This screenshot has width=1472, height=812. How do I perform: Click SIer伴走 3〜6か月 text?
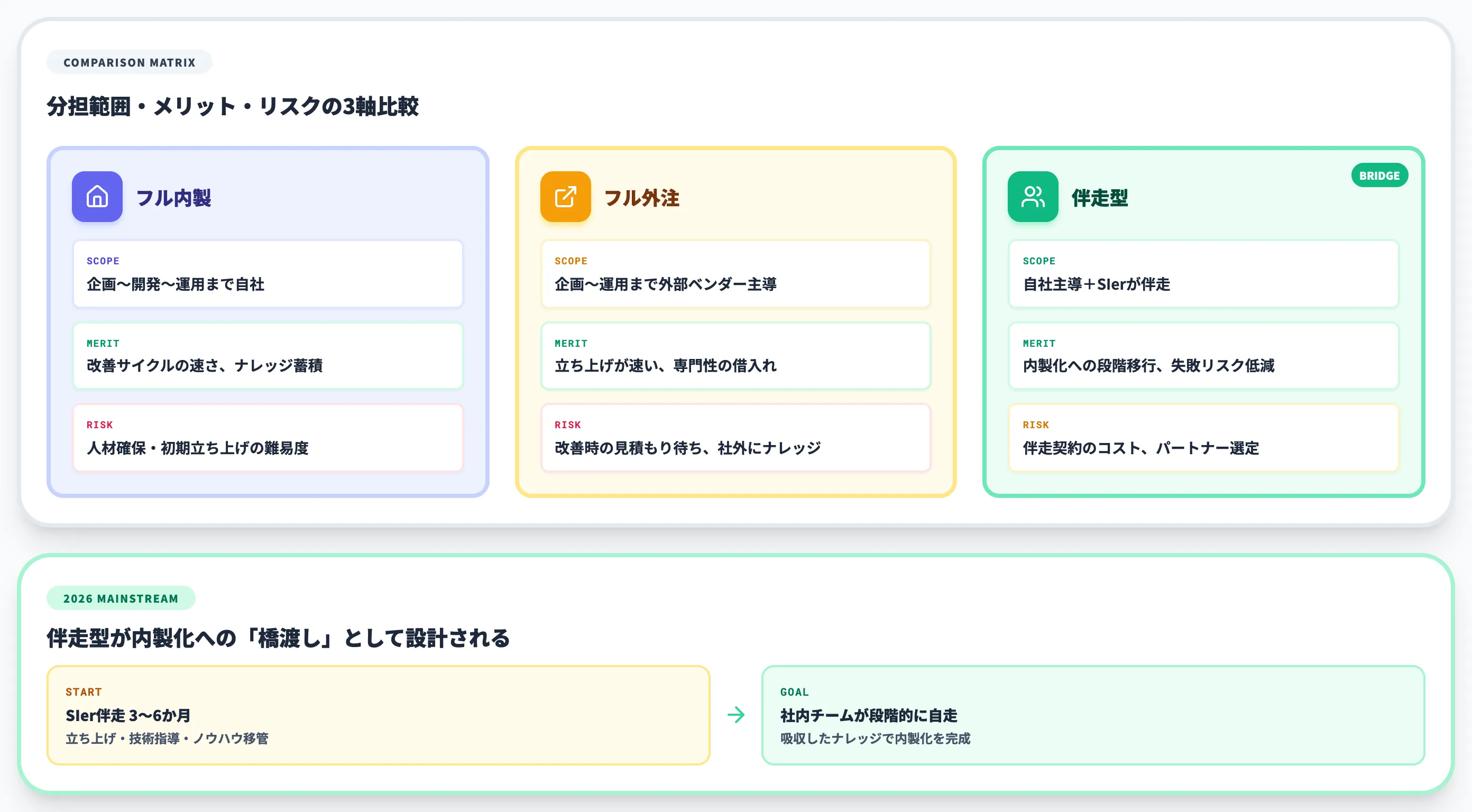(x=128, y=715)
